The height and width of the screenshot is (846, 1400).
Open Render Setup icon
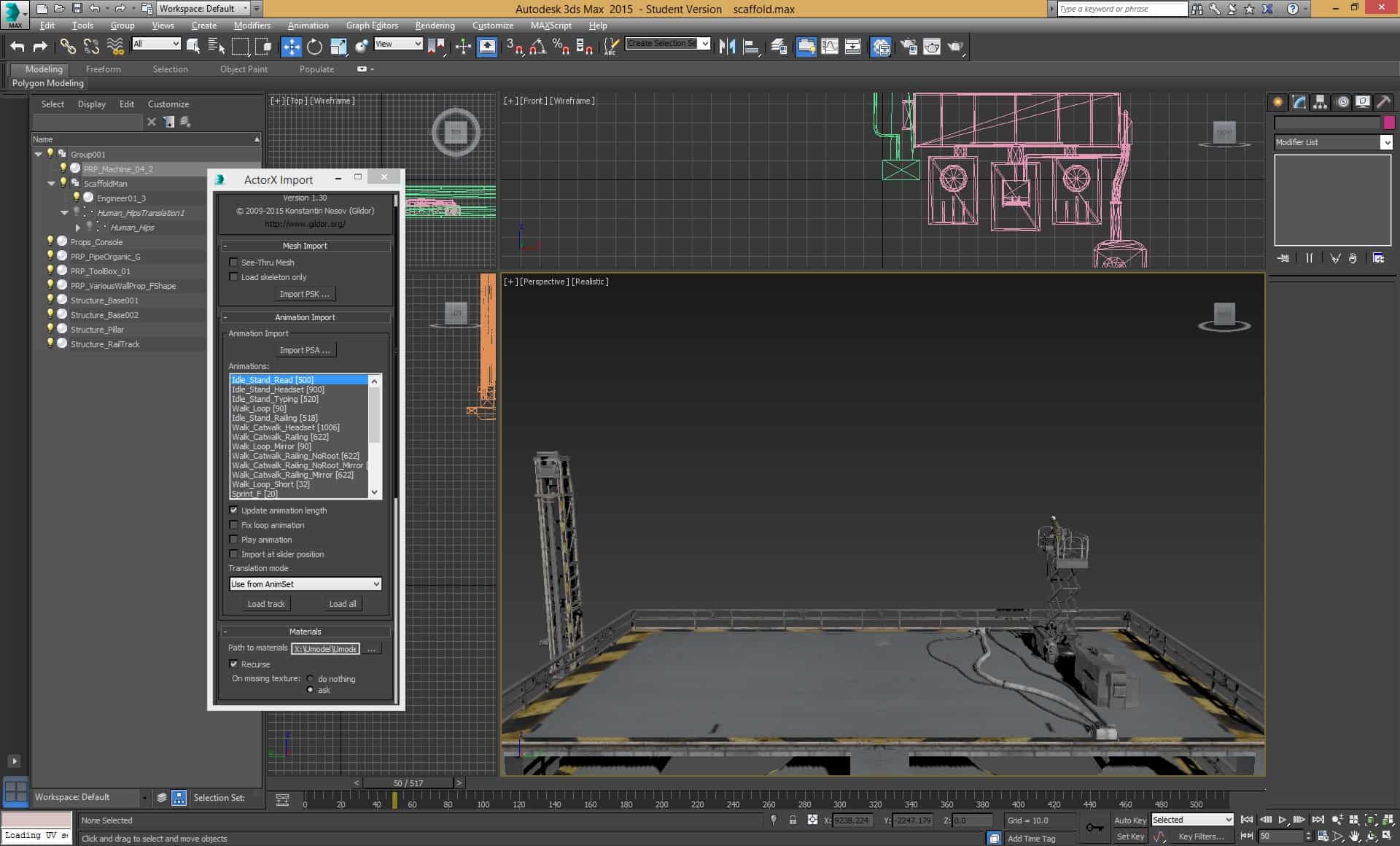pos(909,47)
